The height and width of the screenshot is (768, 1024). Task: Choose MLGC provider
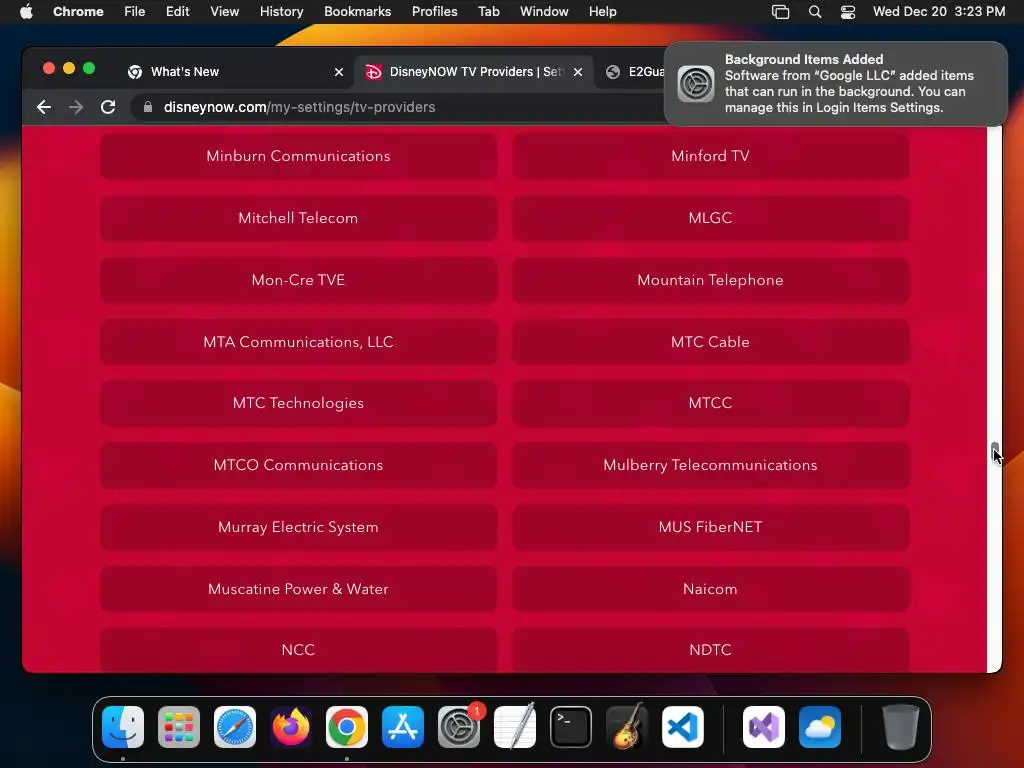(x=711, y=218)
